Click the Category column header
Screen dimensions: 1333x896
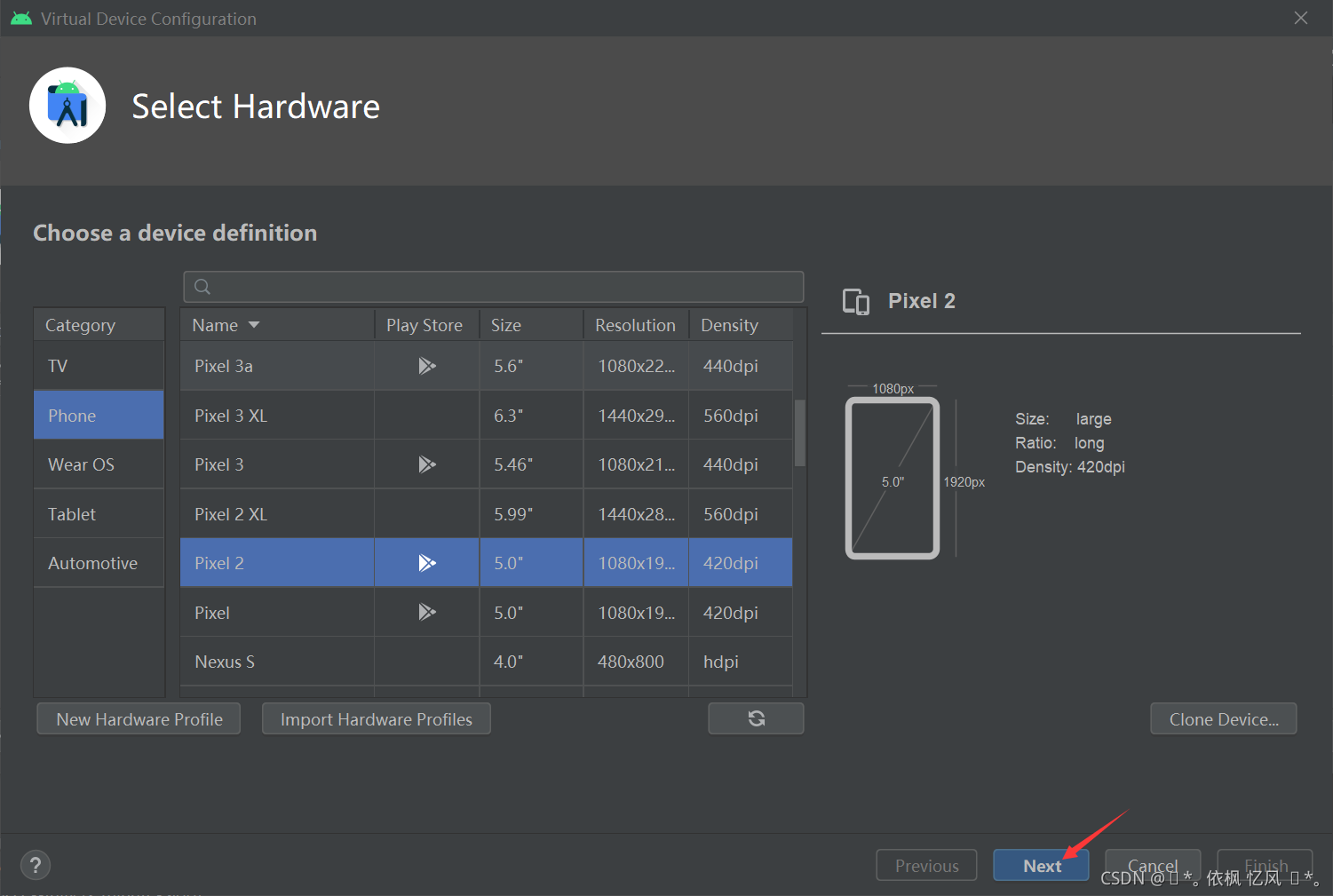99,325
